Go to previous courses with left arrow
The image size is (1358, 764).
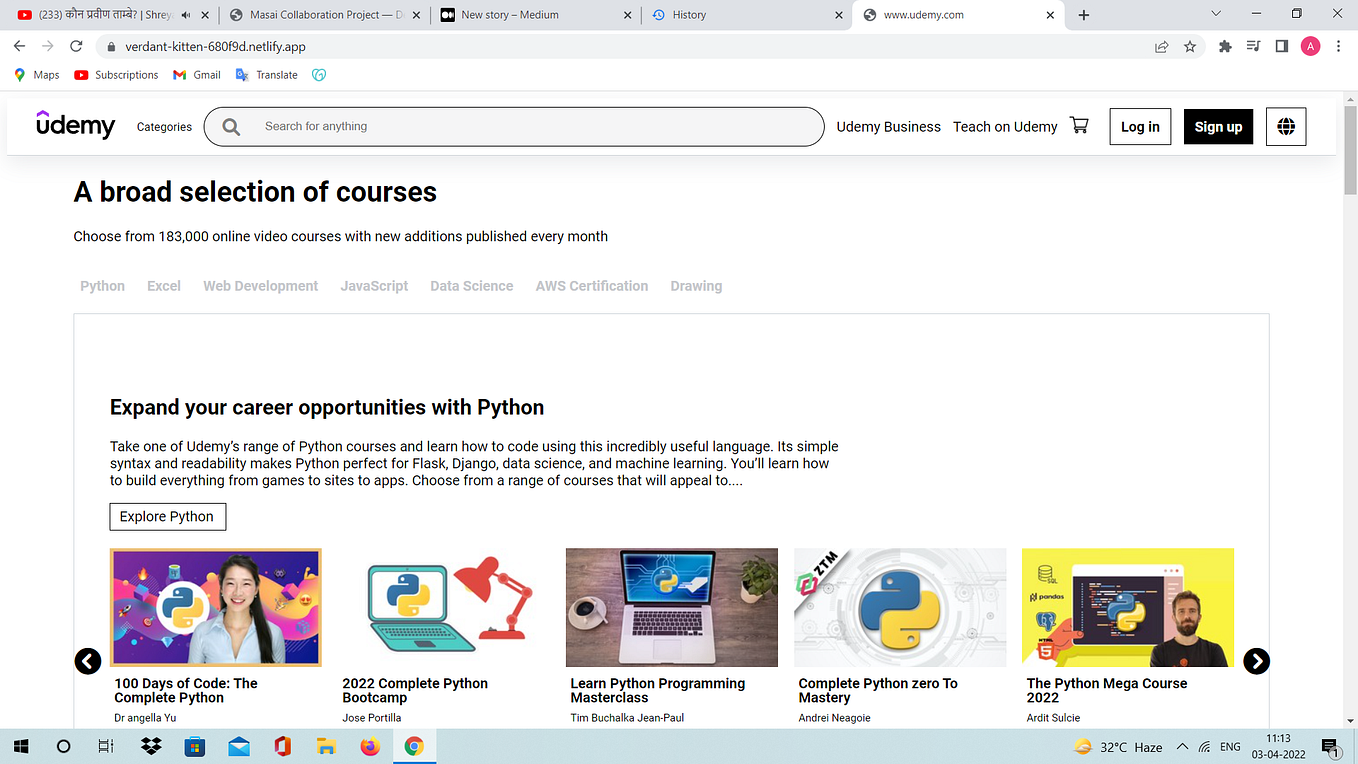point(88,661)
